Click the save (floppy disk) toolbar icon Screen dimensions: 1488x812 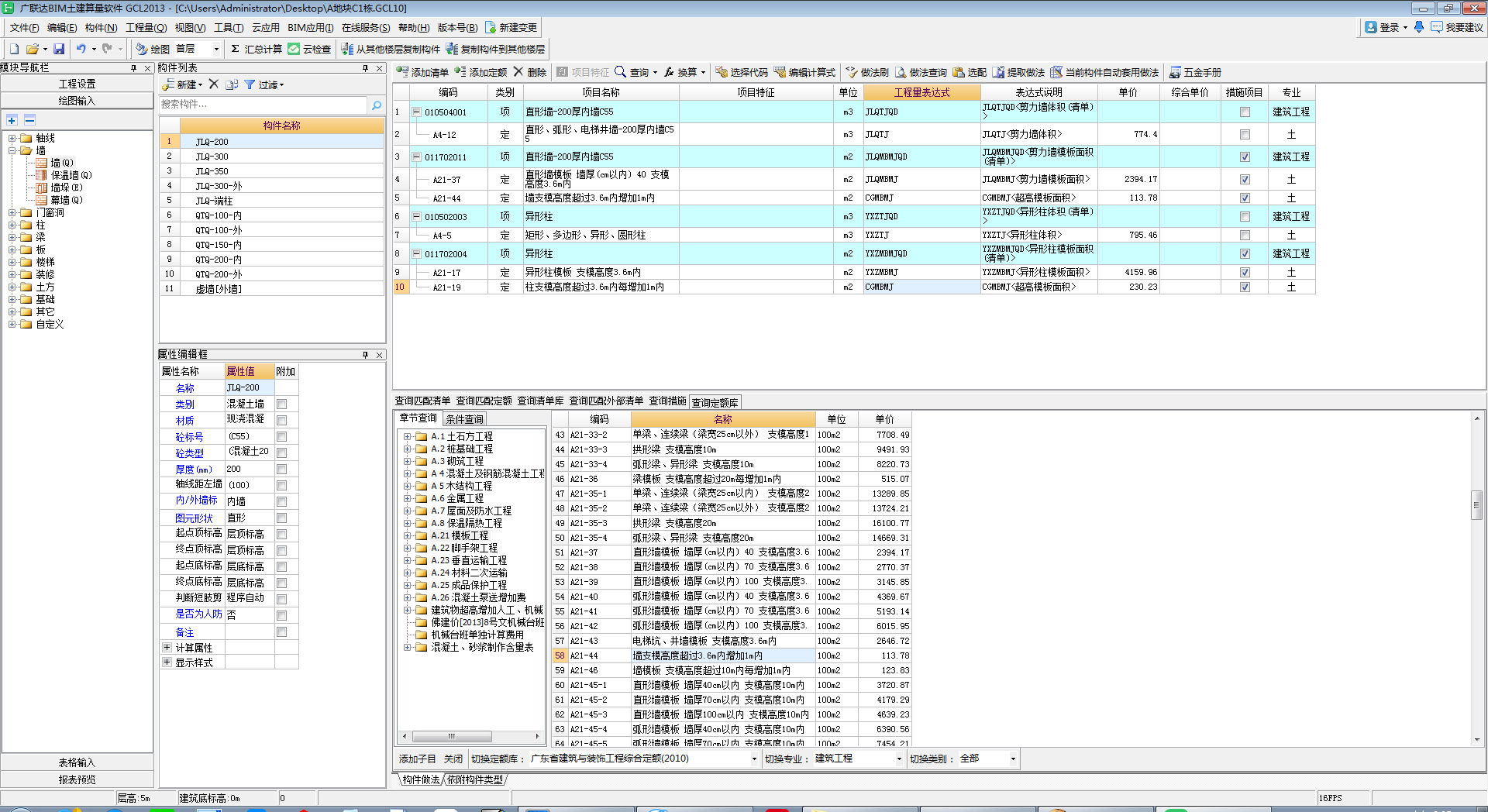[x=59, y=49]
